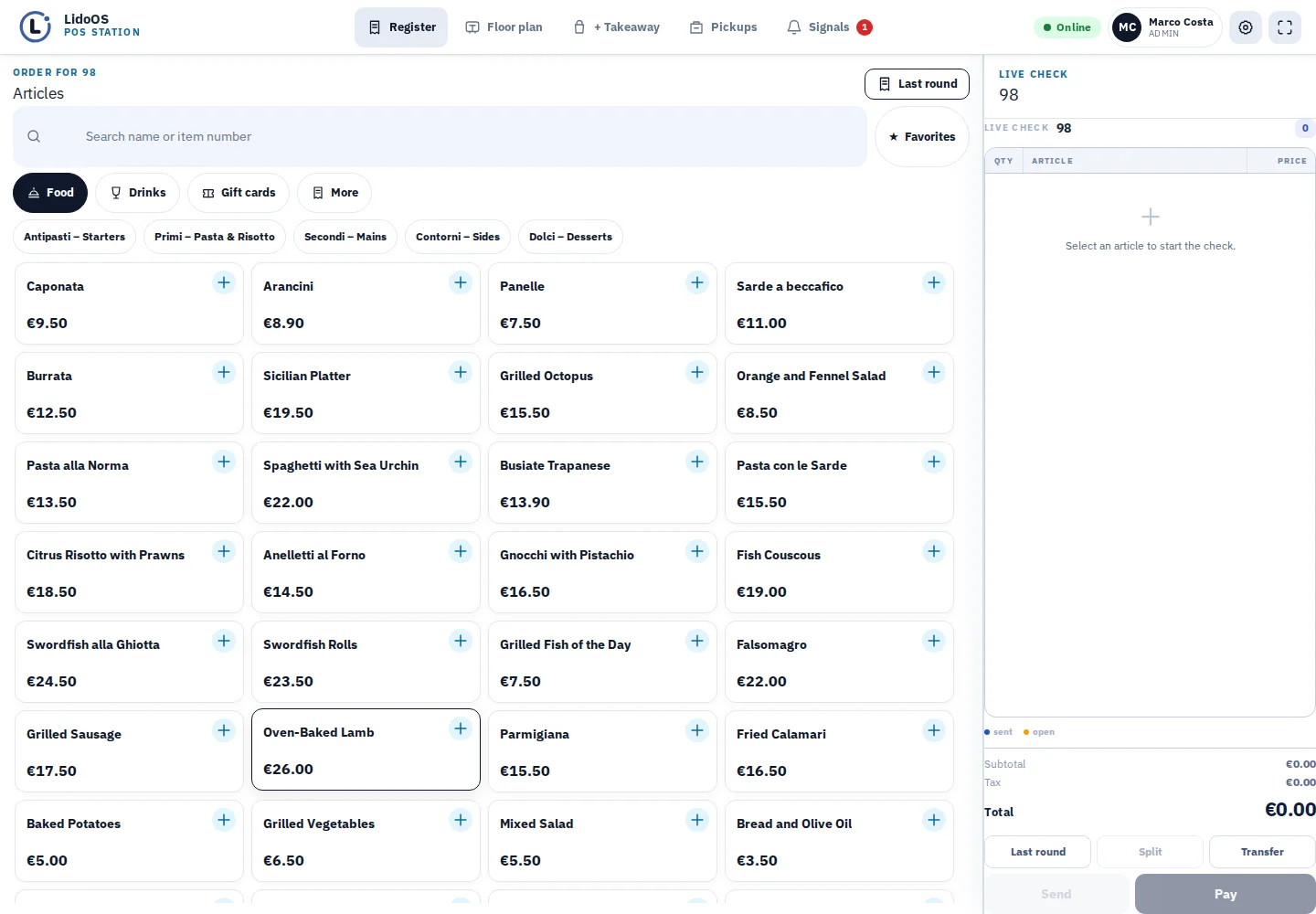
Task: Click Last round button above articles
Action: tap(917, 84)
